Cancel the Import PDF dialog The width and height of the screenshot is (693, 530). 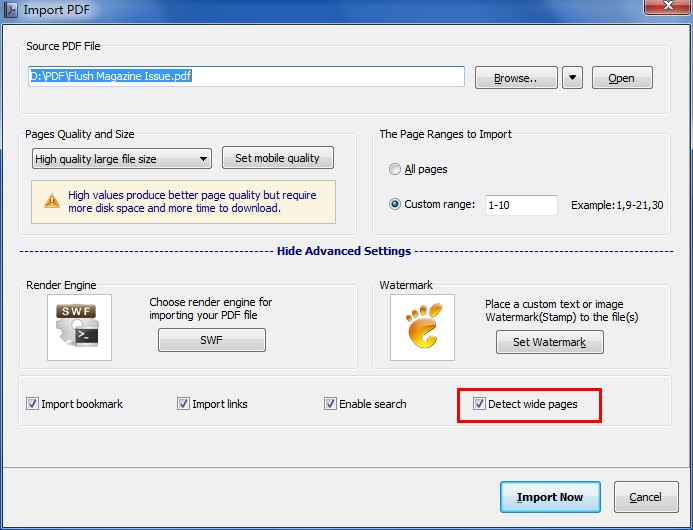646,497
